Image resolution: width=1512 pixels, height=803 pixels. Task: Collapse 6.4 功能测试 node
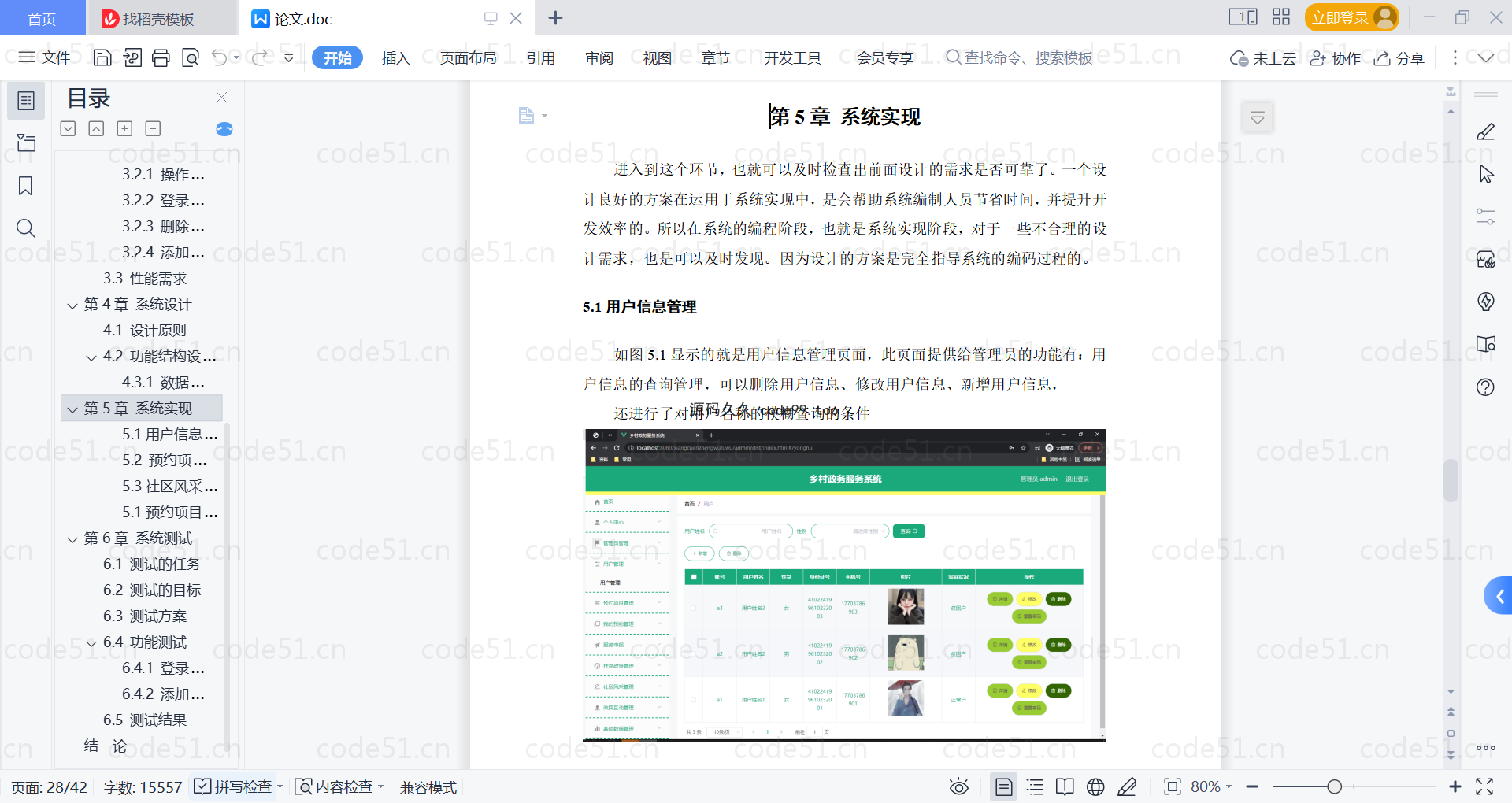point(91,643)
